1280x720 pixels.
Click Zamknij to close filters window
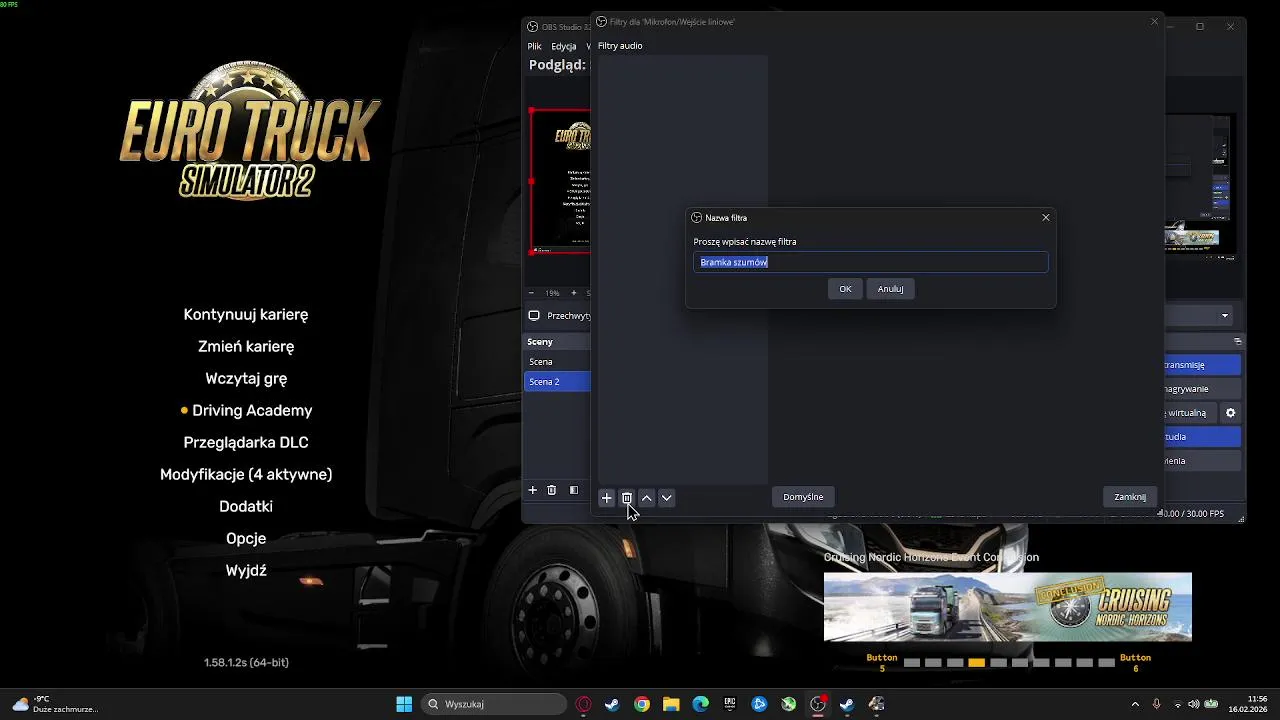(x=1130, y=497)
